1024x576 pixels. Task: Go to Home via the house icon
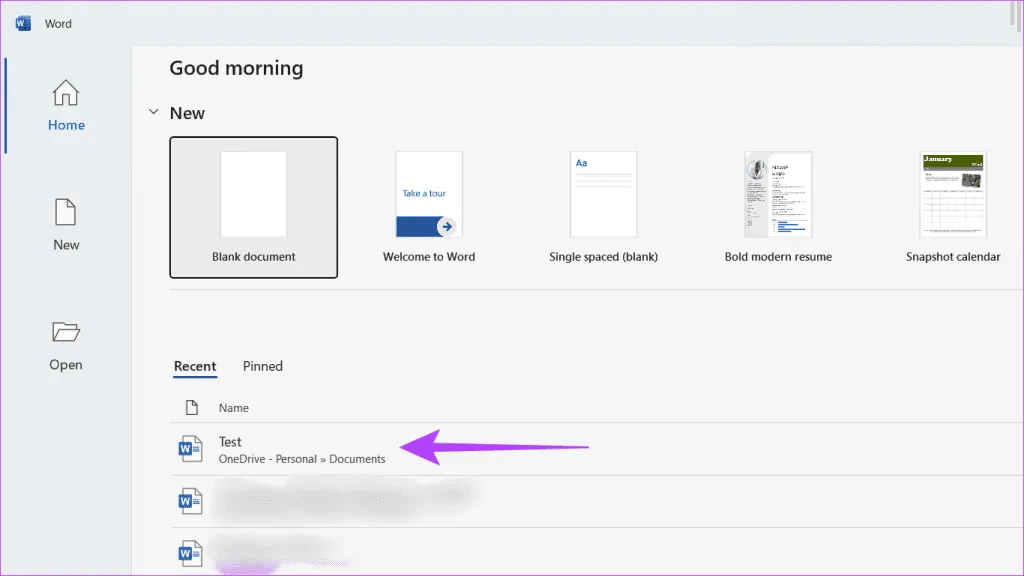coord(66,95)
